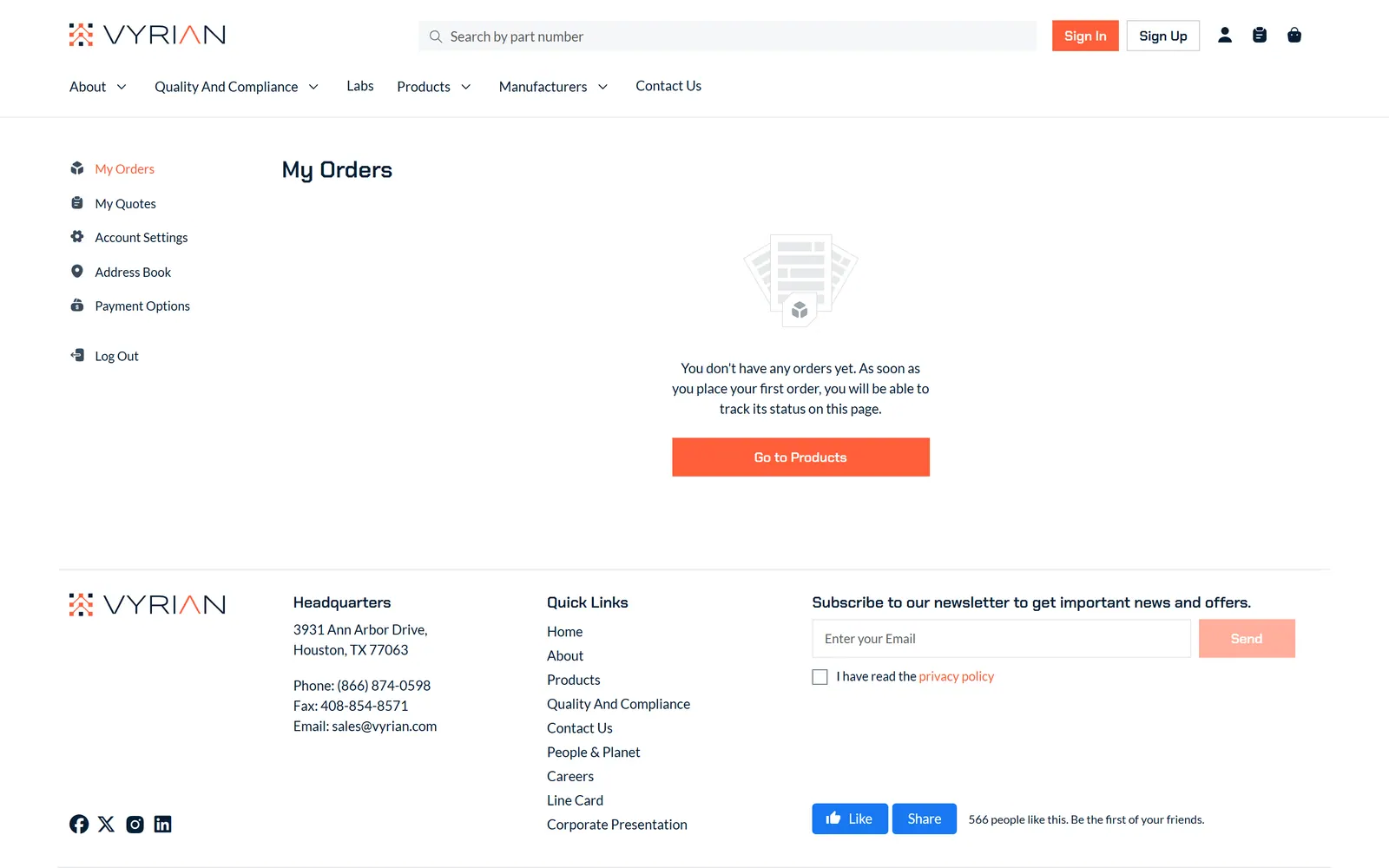Click the Go to Products button

pyautogui.click(x=800, y=457)
